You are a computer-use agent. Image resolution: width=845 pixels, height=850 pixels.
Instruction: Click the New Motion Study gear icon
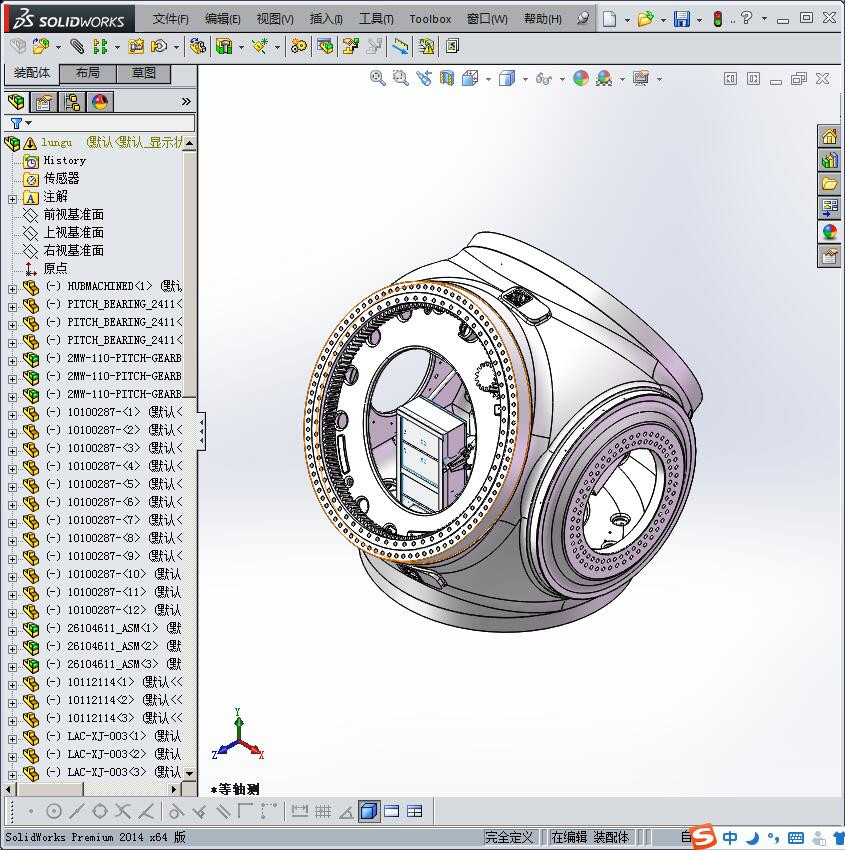[298, 47]
